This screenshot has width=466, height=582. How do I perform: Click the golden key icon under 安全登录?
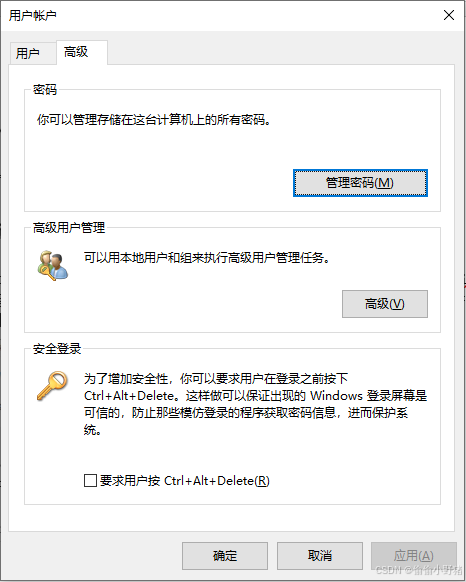tap(52, 386)
